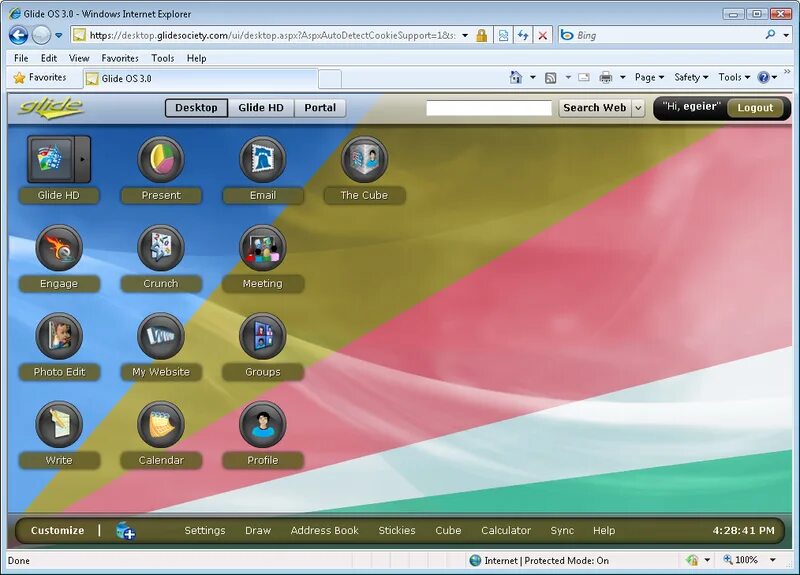The image size is (800, 575).
Task: Open the Favorites star button
Action: click(x=40, y=78)
